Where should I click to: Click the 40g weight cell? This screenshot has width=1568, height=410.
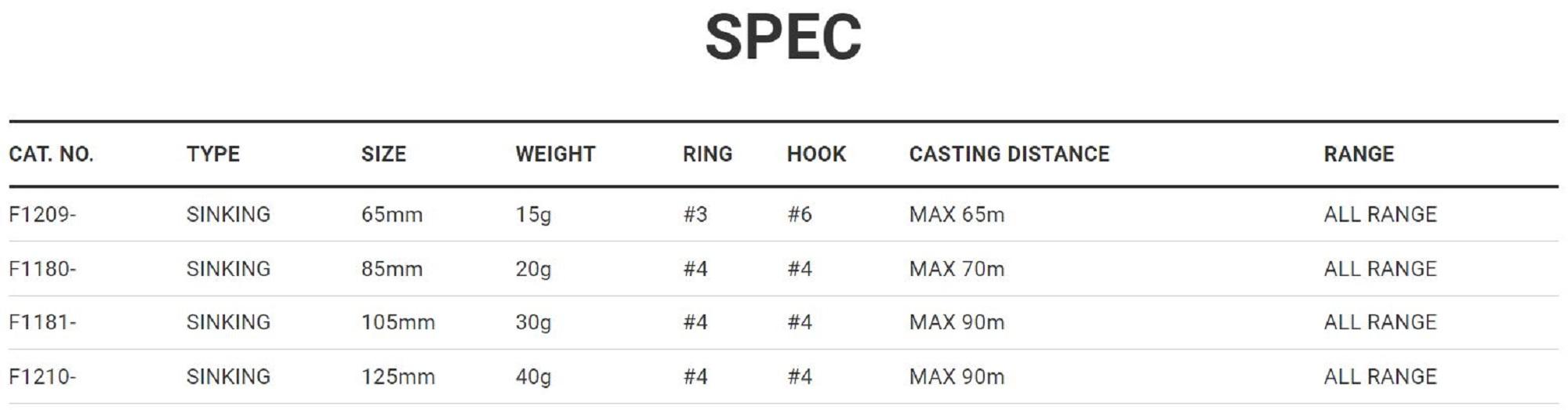pyautogui.click(x=533, y=376)
